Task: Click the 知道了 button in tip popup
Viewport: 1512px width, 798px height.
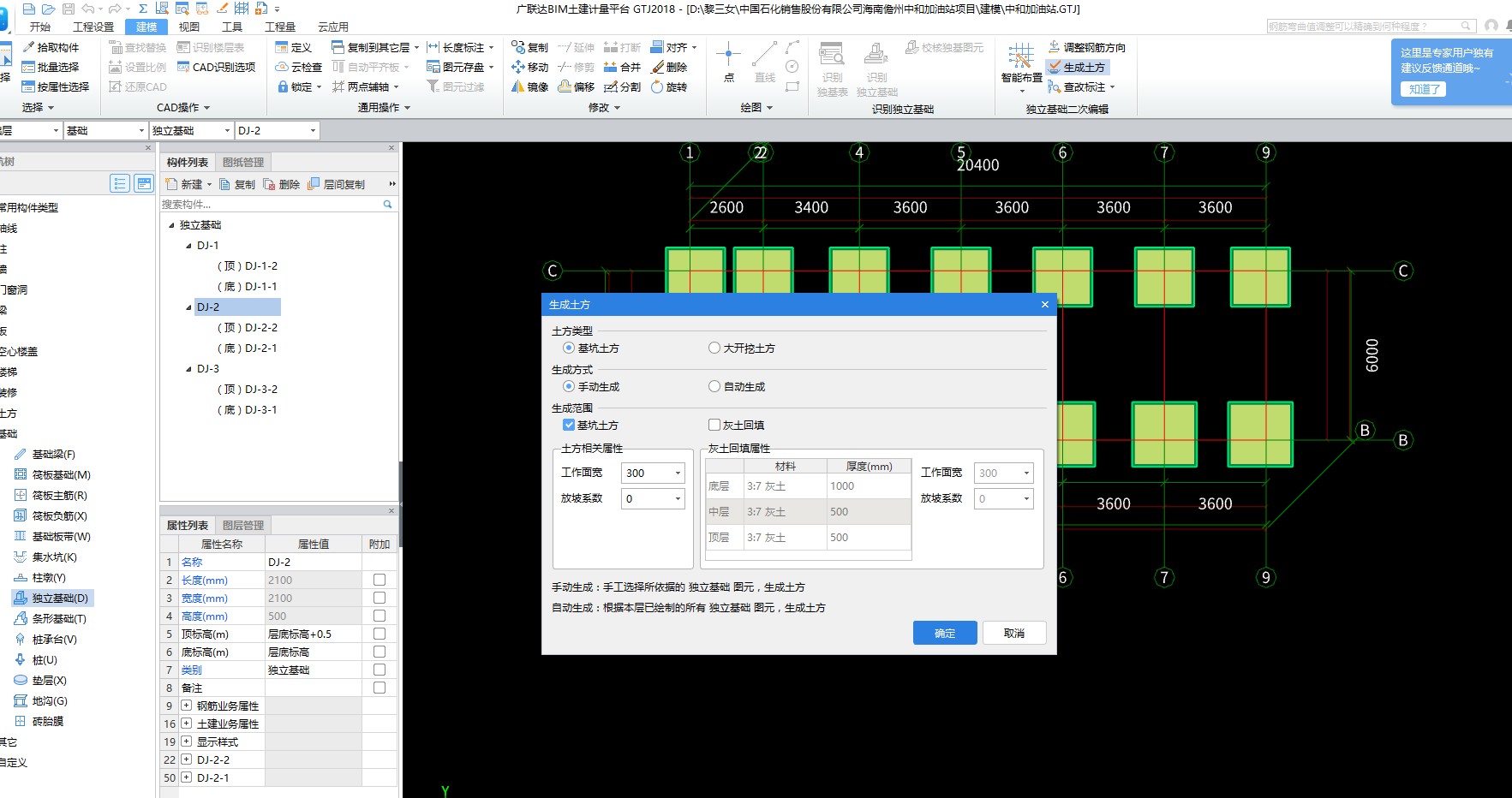Action: click(1423, 89)
